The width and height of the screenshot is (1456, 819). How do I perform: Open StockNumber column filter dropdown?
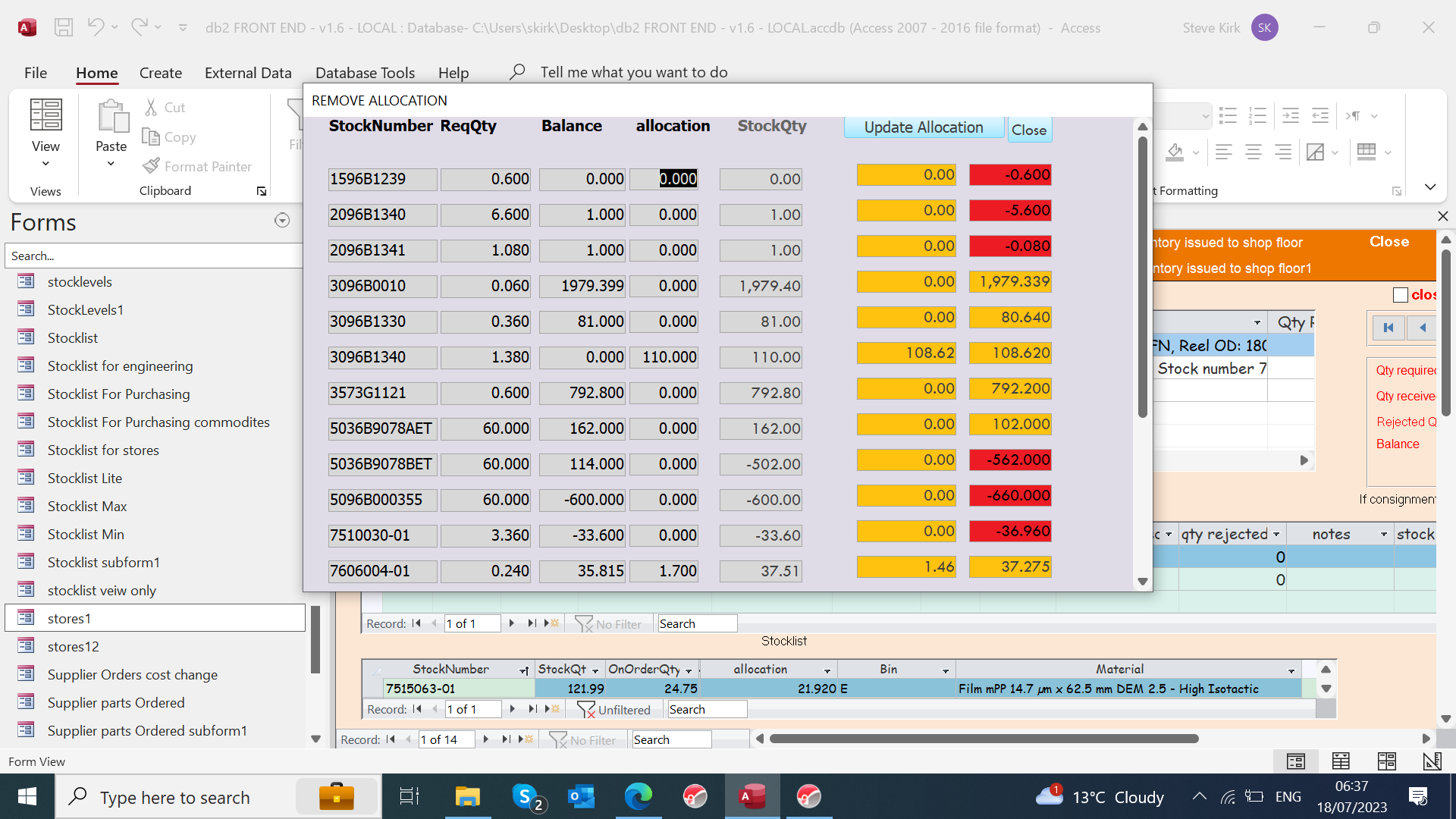tap(524, 670)
